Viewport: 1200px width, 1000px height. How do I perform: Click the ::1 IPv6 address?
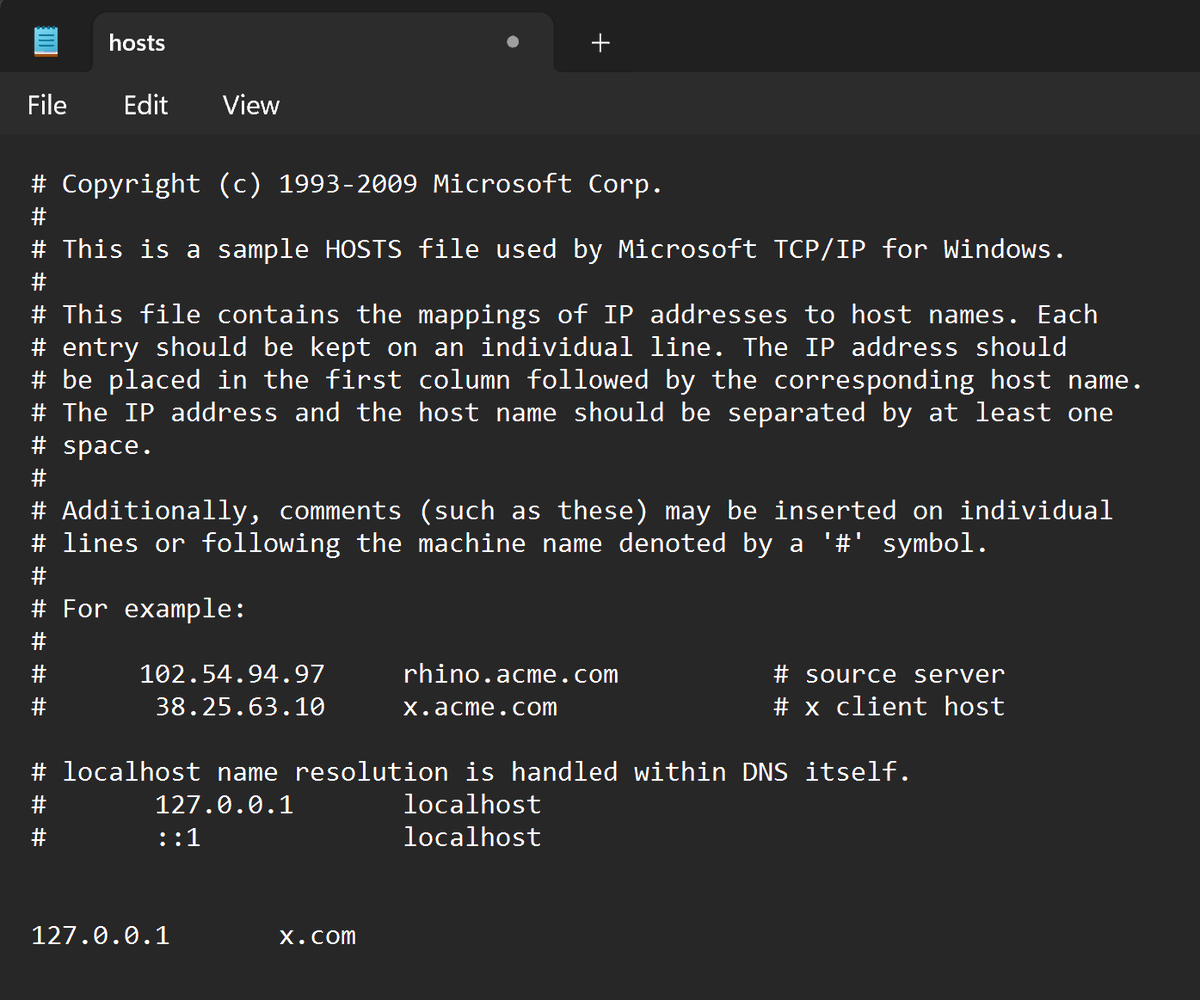[x=178, y=837]
